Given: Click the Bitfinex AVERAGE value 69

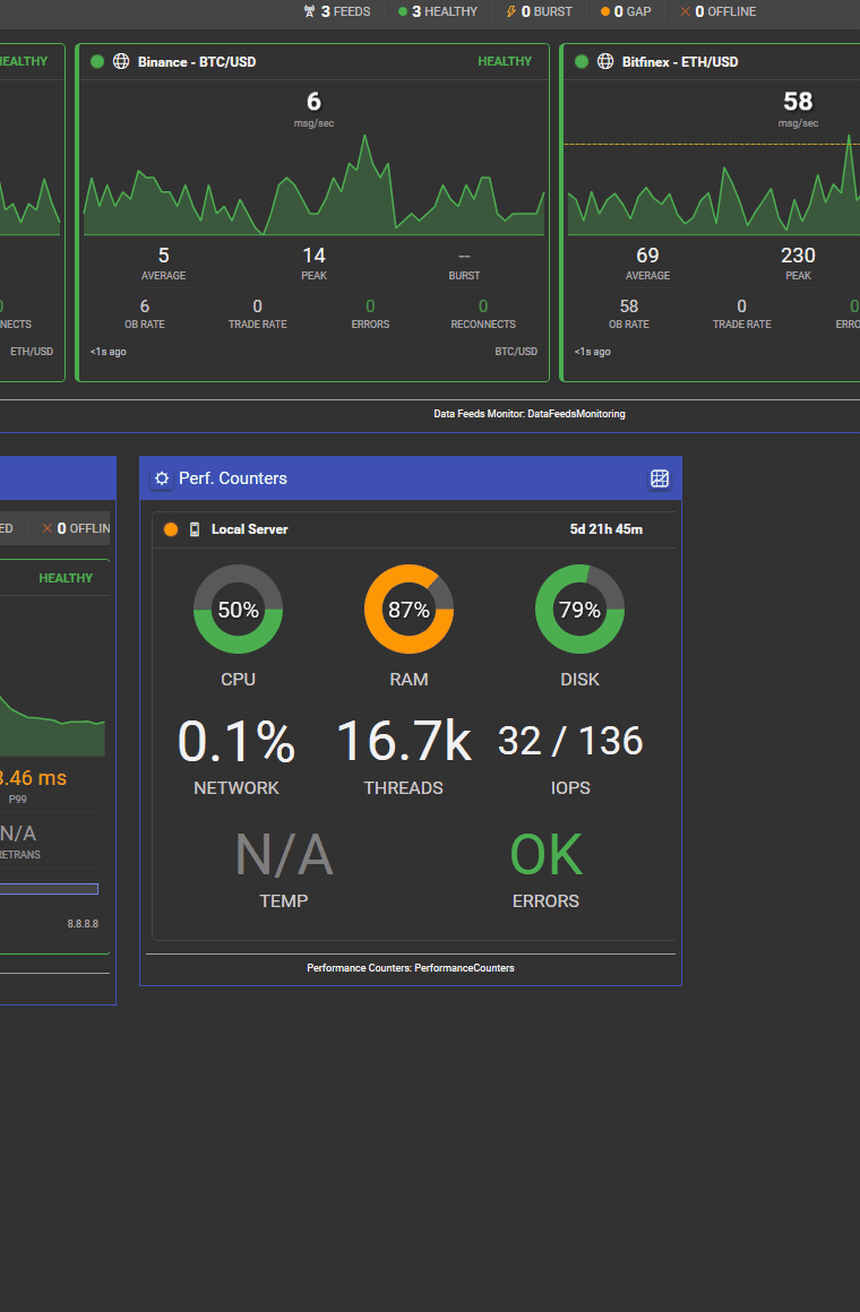Looking at the screenshot, I should 648,256.
